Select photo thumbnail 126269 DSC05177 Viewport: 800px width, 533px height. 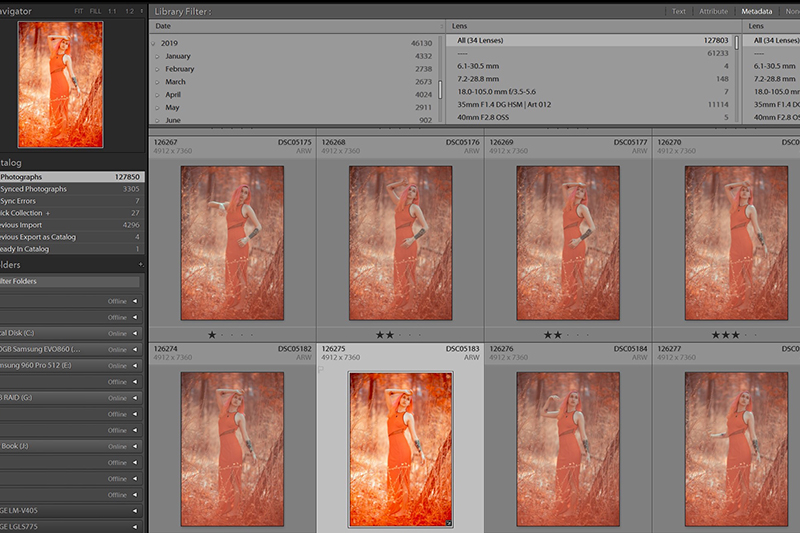coord(568,243)
